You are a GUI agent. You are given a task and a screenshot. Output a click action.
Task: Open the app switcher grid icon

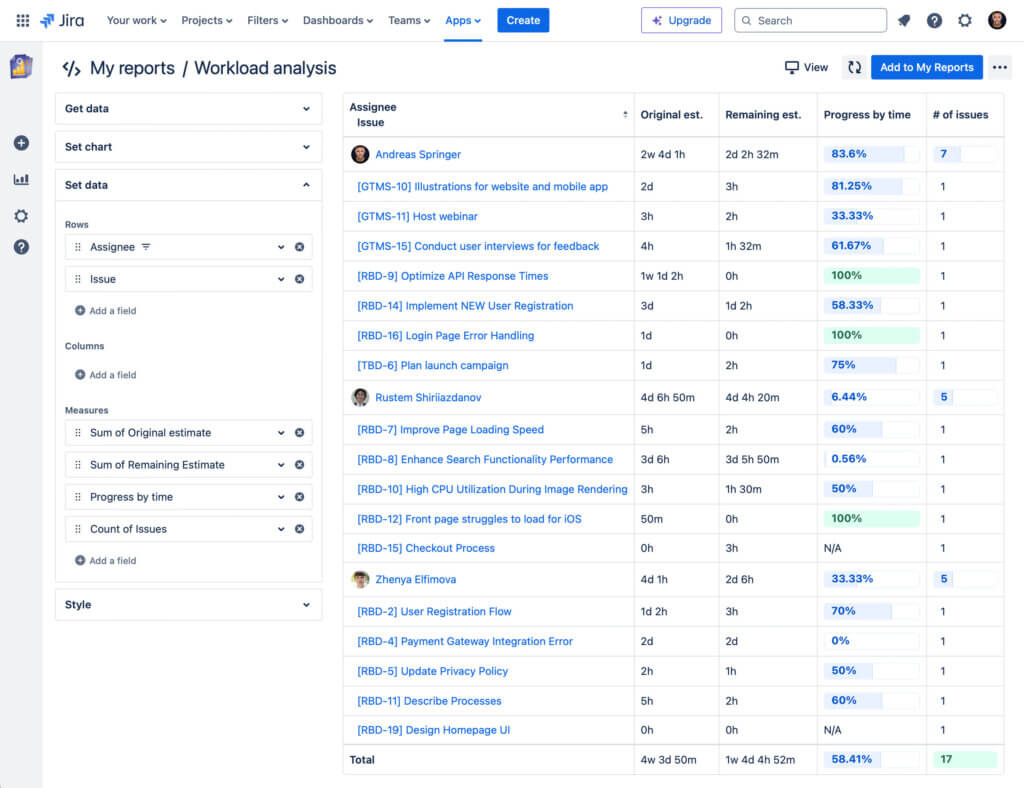coord(22,20)
